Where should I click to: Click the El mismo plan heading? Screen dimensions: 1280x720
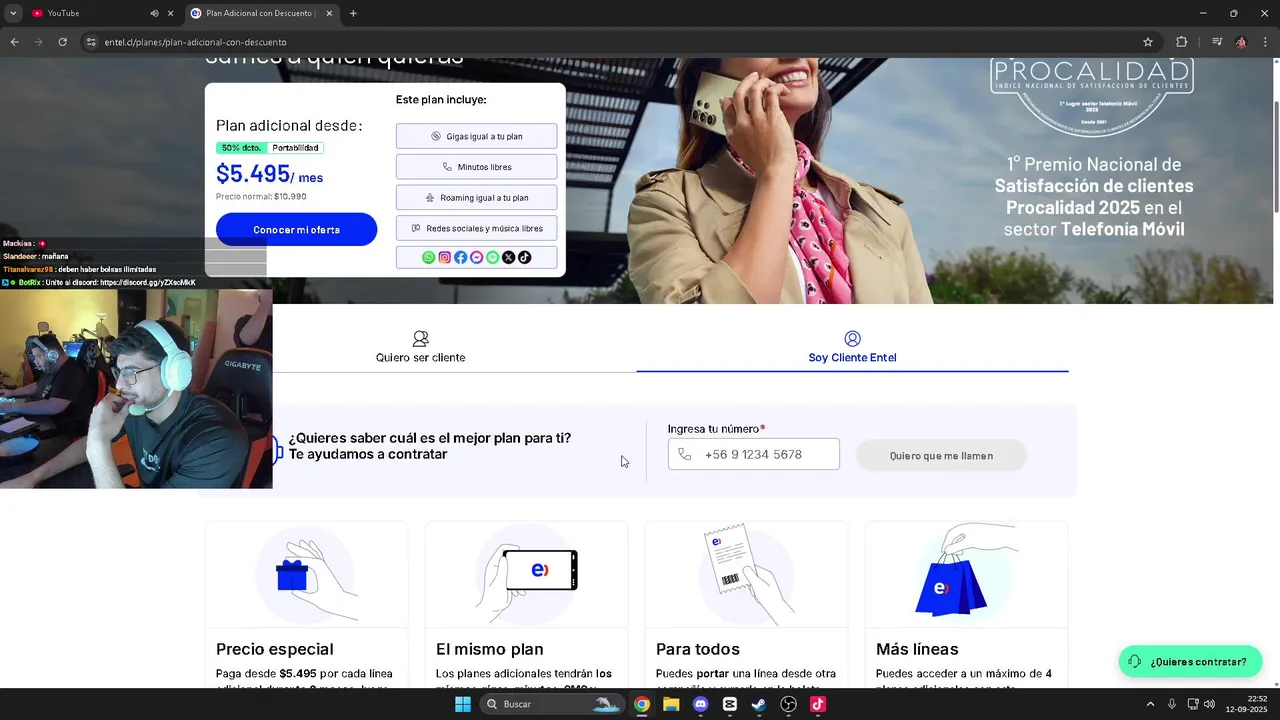(490, 649)
